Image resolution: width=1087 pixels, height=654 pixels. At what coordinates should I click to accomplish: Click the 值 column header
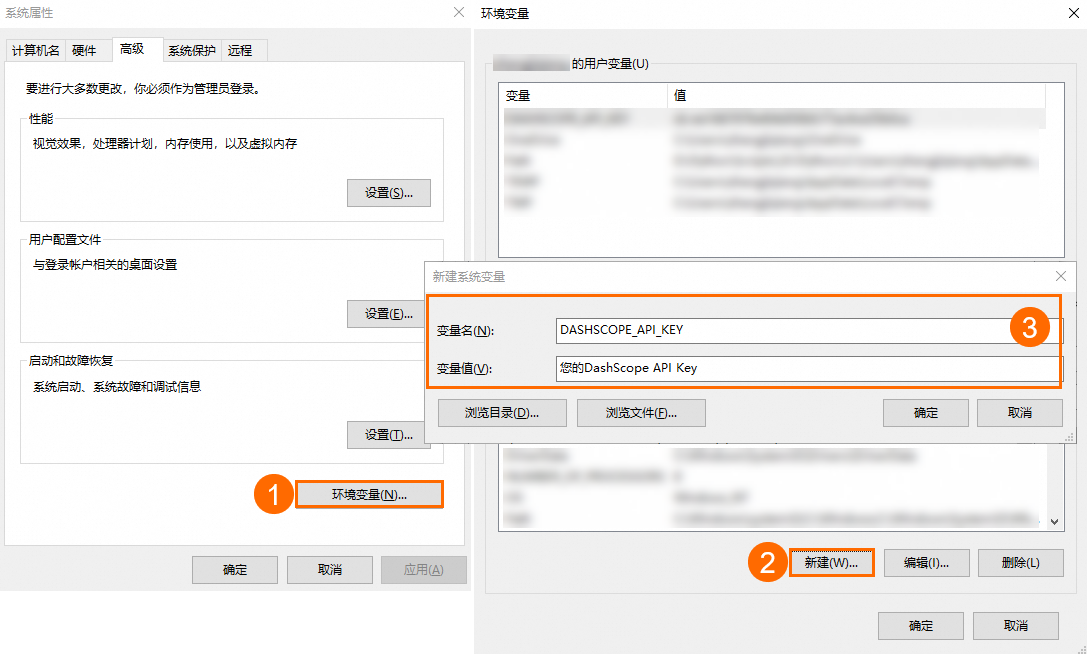(856, 96)
